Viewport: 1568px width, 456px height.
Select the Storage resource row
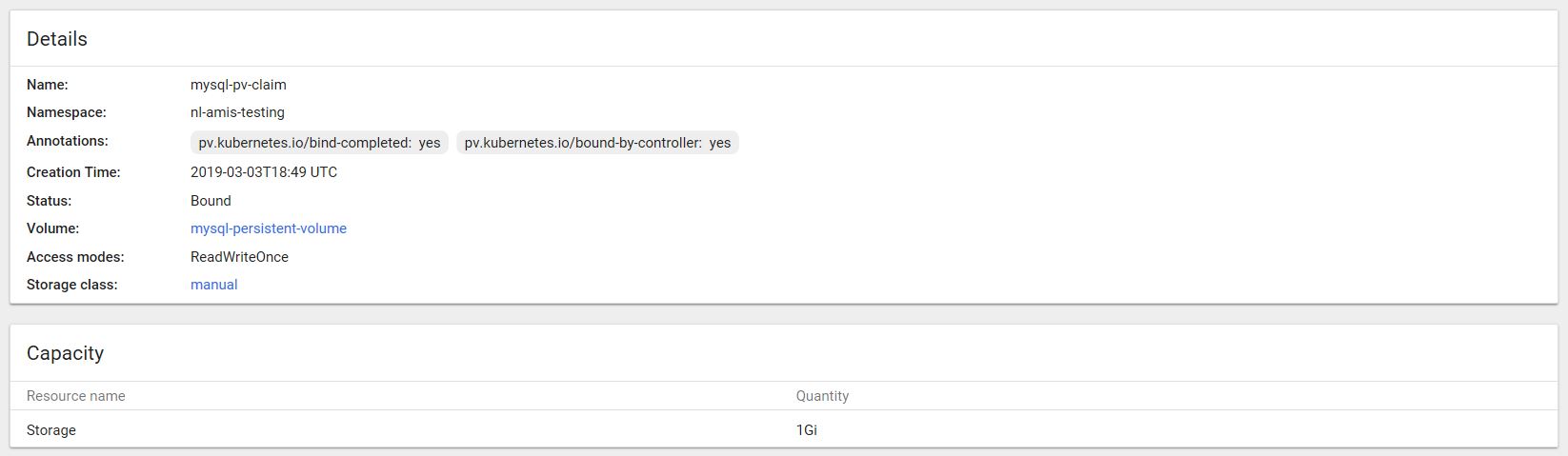click(51, 430)
